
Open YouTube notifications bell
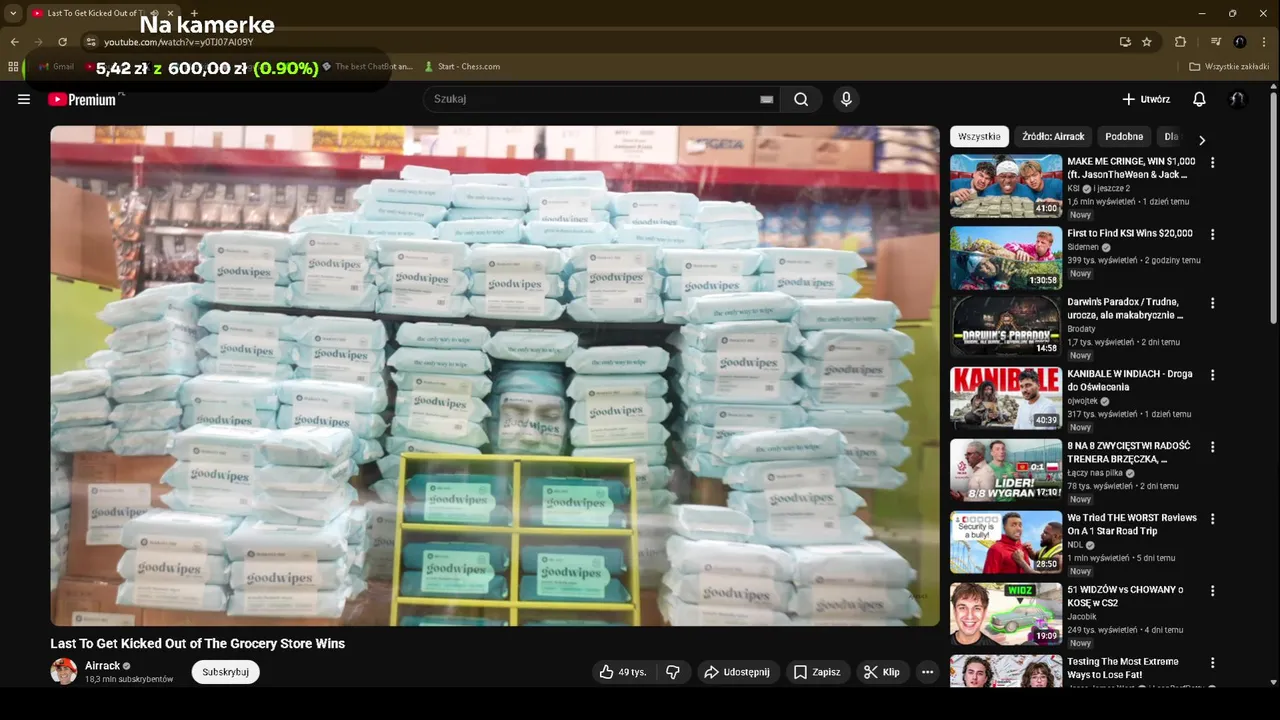point(1199,99)
